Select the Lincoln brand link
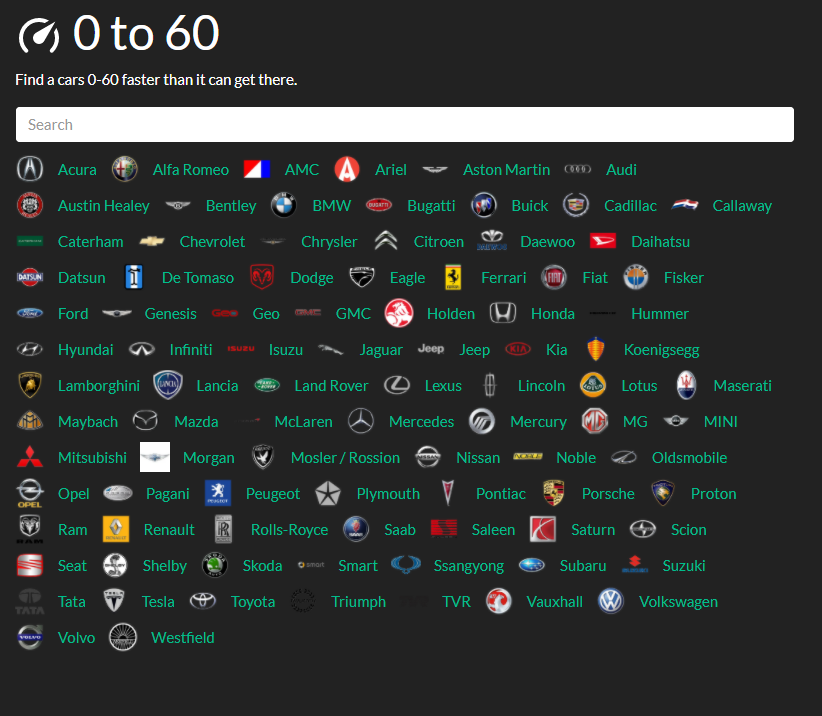 coord(542,385)
